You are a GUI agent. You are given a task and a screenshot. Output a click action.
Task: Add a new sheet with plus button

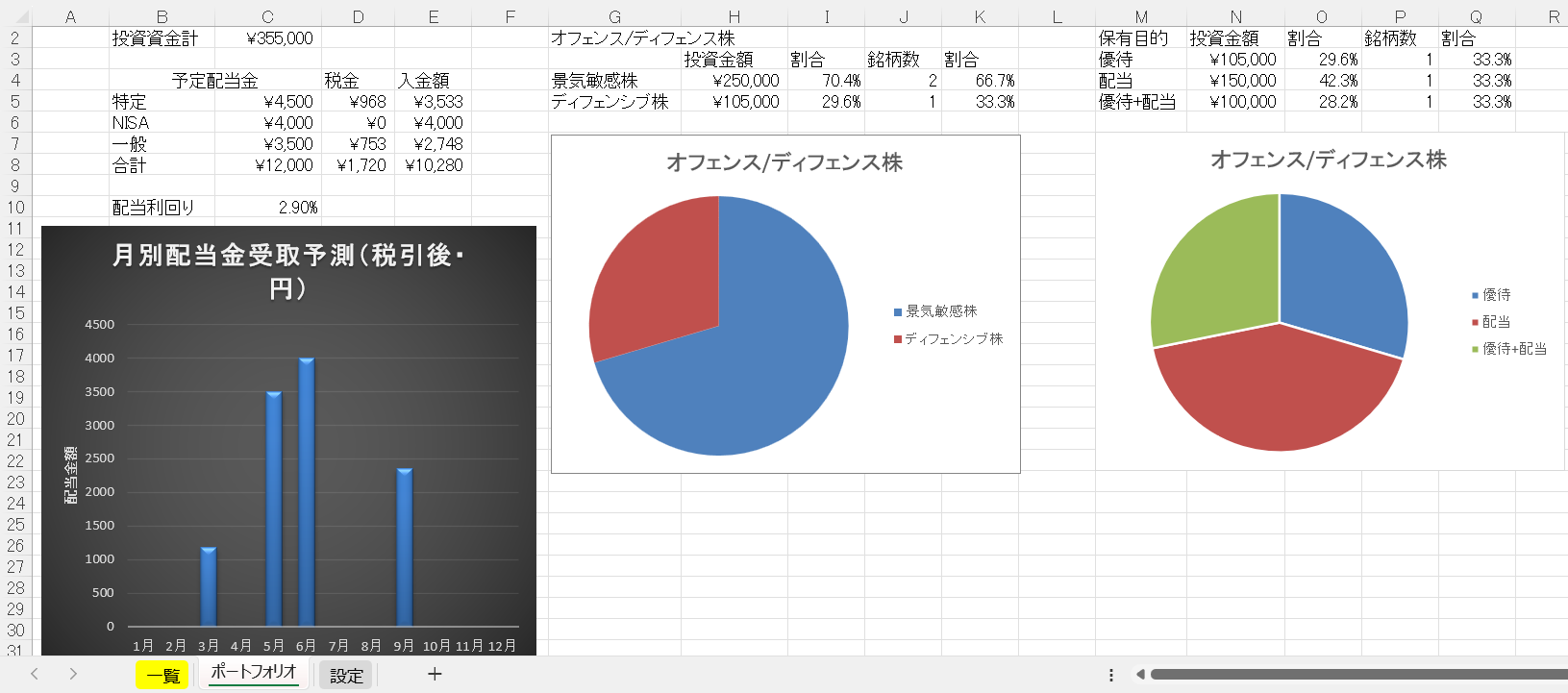[x=435, y=674]
